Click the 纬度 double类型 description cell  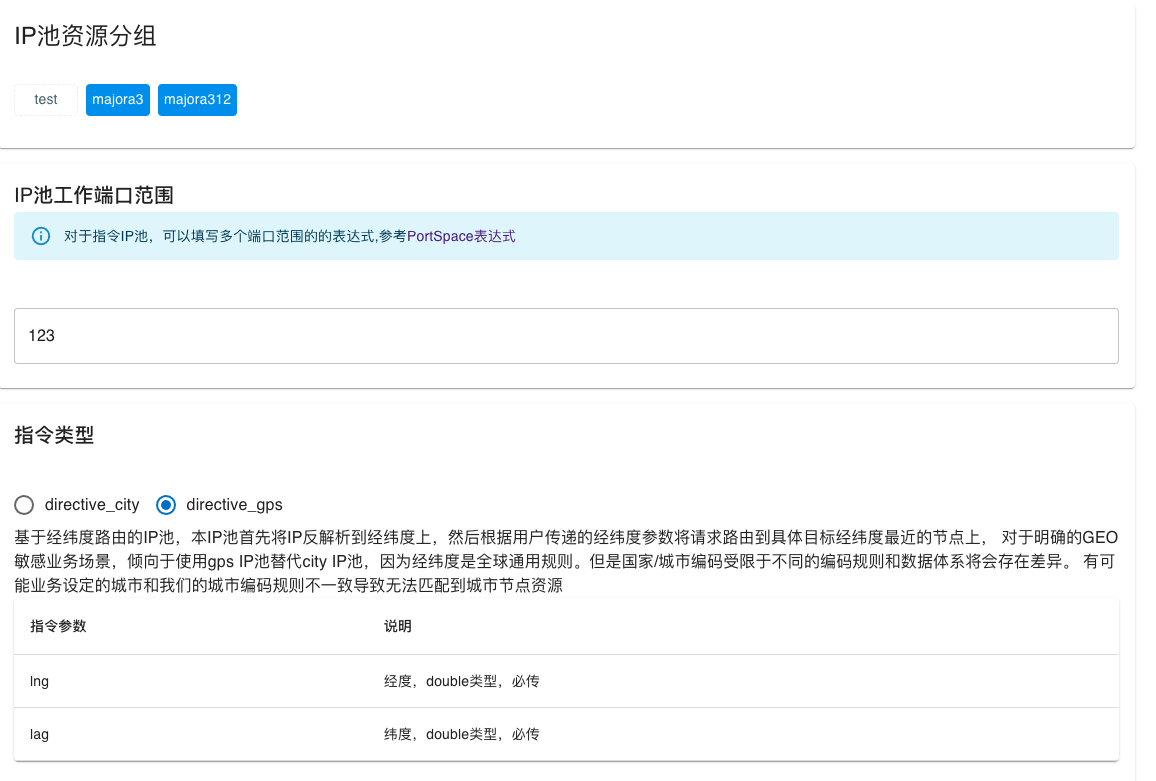[462, 734]
